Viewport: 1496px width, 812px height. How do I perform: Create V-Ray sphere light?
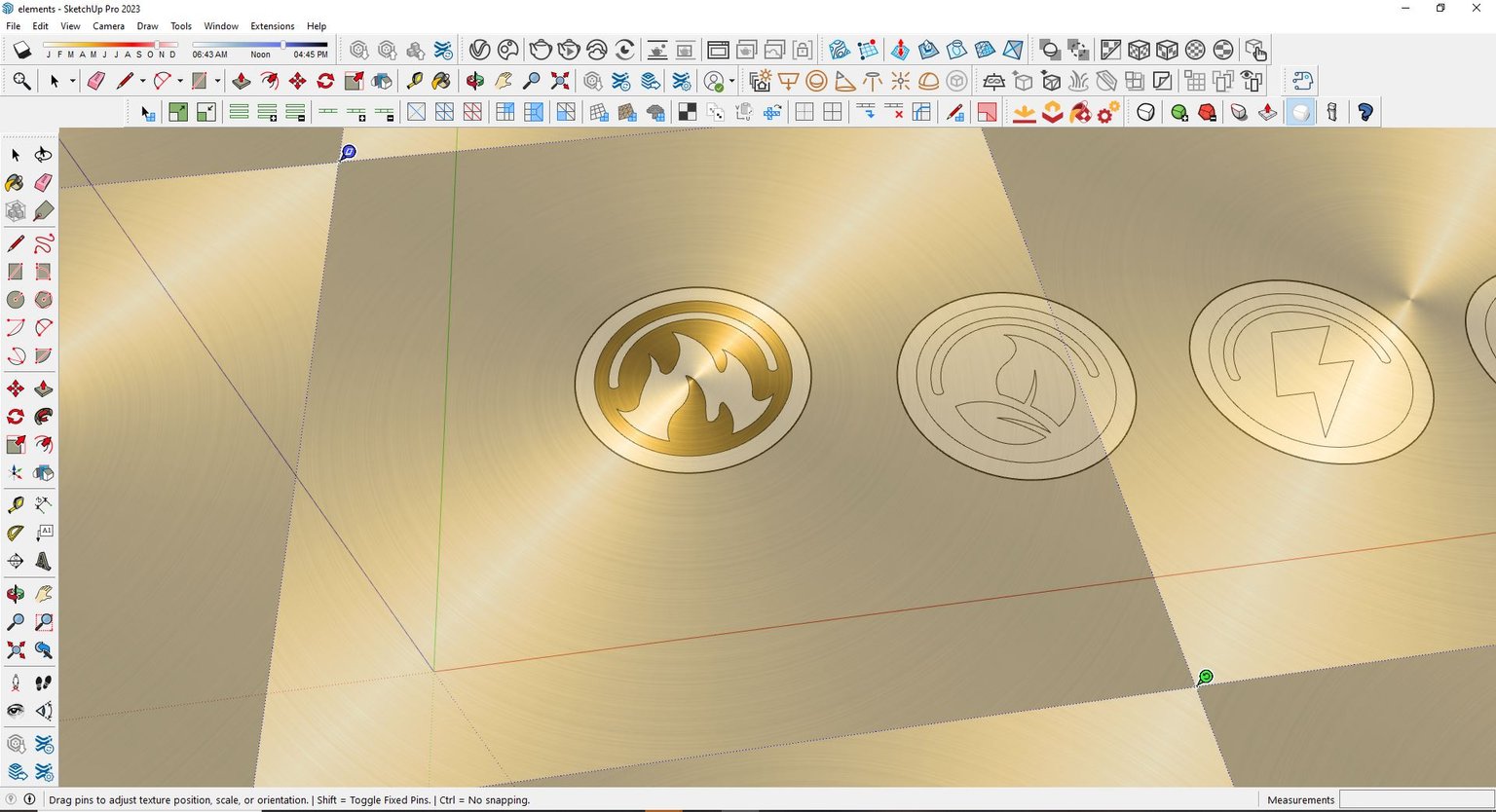816,81
